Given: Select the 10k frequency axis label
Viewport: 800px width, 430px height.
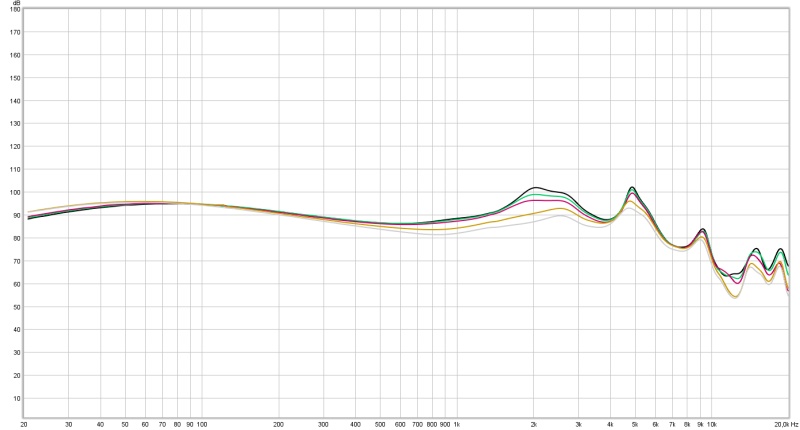Looking at the screenshot, I should click(711, 424).
